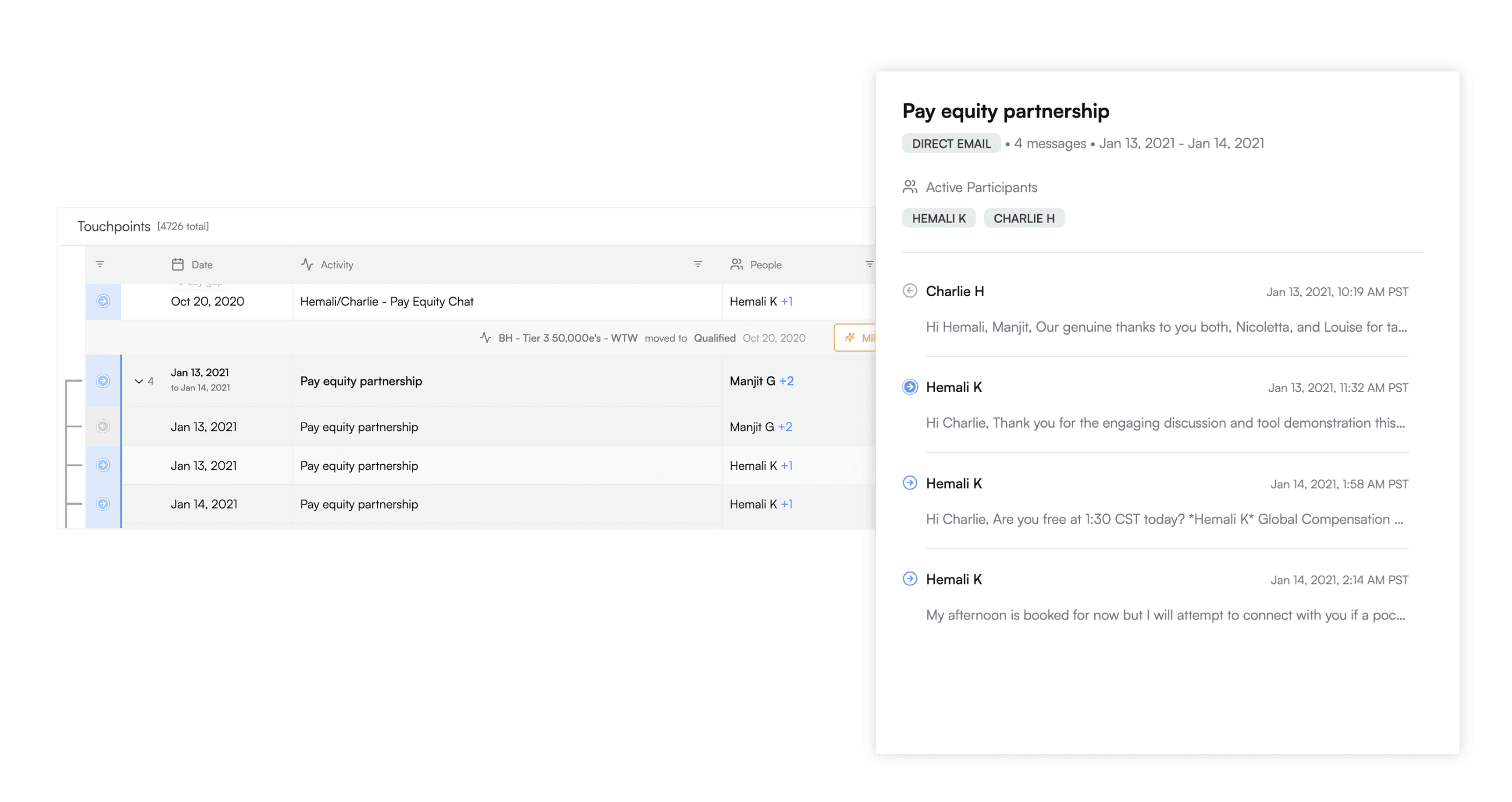Viewport: 1512px width, 802px height.
Task: Open Hemali K message from Jan 14, 2:14 AM
Action: pos(1155,597)
